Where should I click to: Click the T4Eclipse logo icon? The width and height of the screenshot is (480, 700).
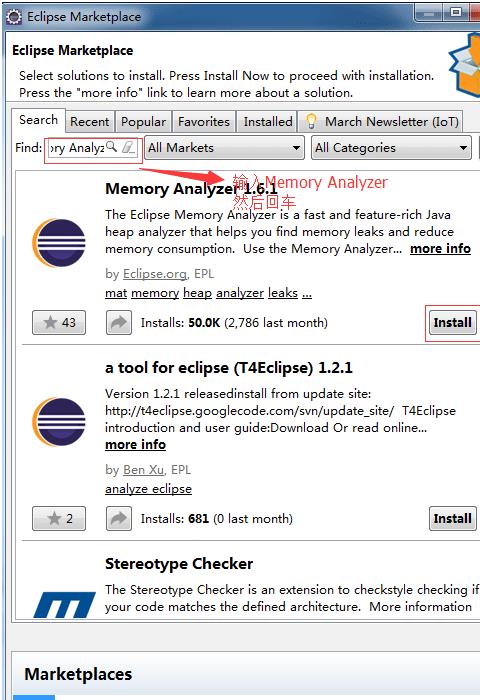pyautogui.click(x=59, y=422)
